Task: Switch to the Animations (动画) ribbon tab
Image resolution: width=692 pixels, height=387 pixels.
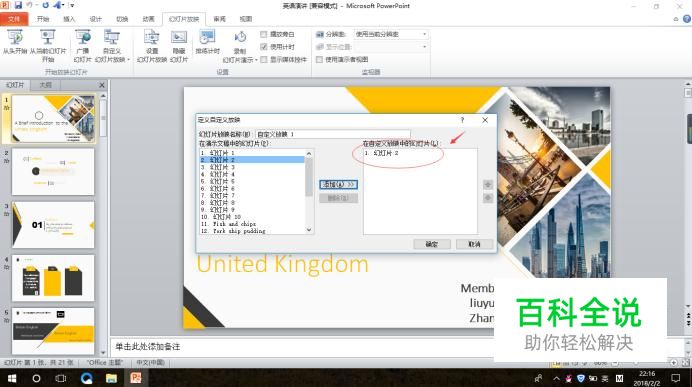Action: click(x=149, y=19)
